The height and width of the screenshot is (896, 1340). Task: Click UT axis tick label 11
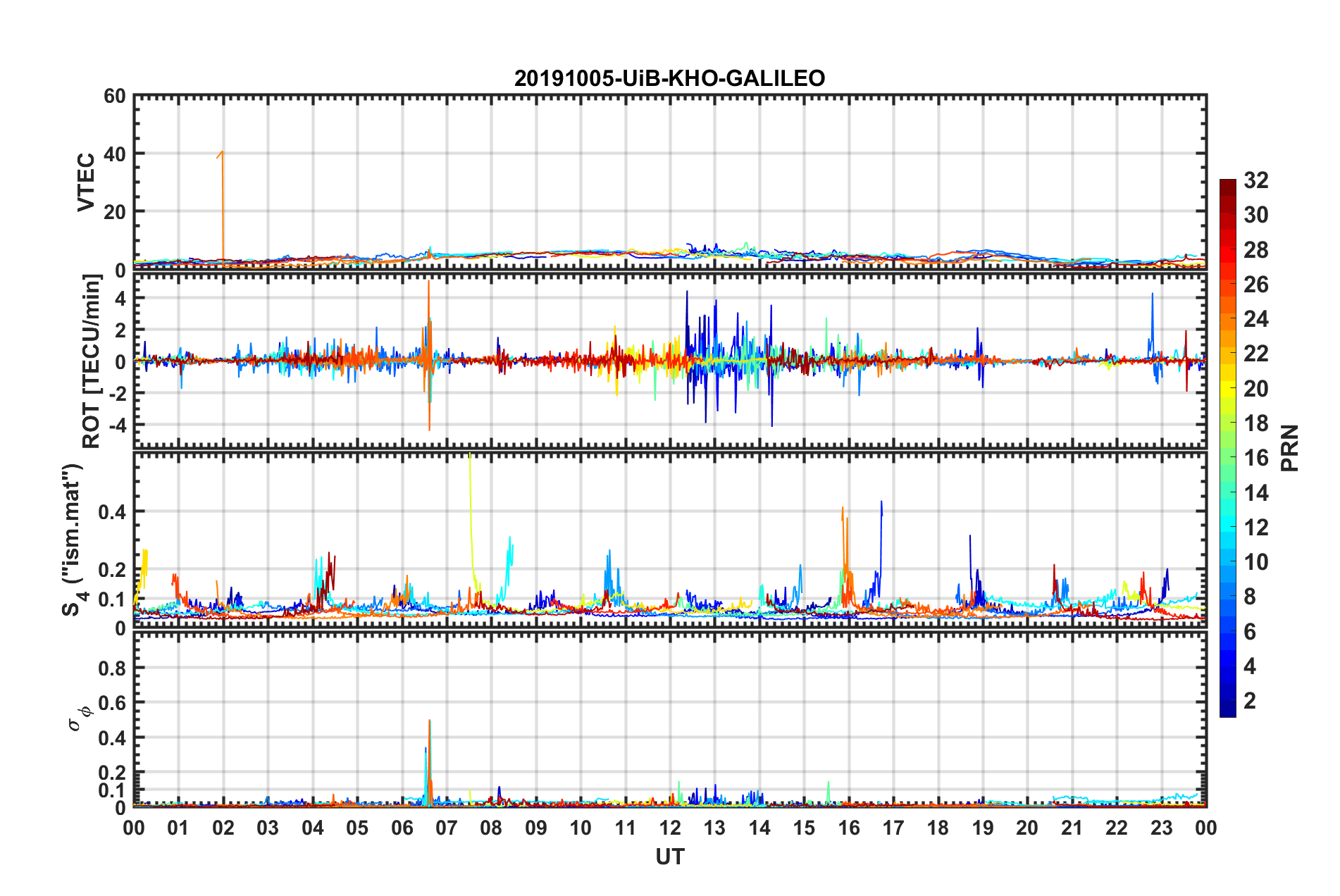tap(626, 828)
